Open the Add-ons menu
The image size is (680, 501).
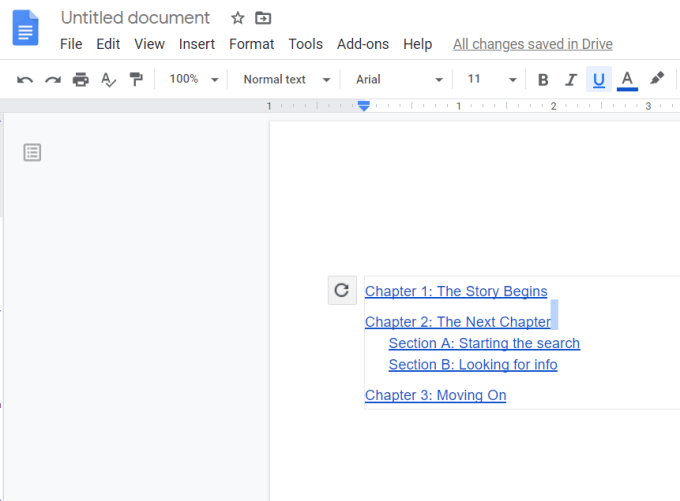pyautogui.click(x=363, y=44)
